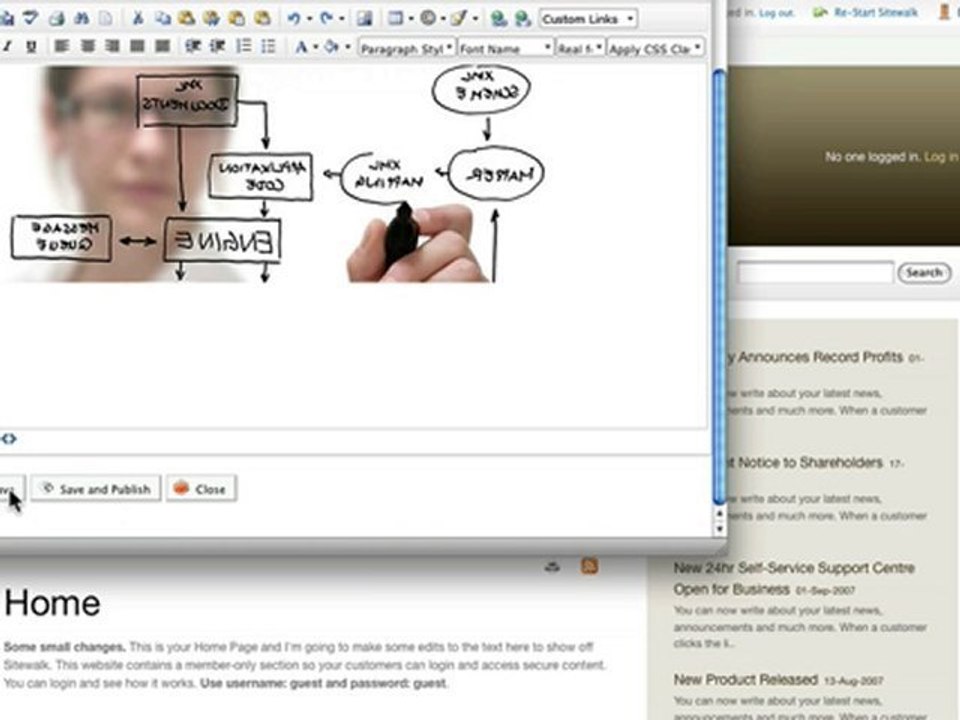The height and width of the screenshot is (720, 960).
Task: Click the Print icon in editor toolbar
Action: 56,18
